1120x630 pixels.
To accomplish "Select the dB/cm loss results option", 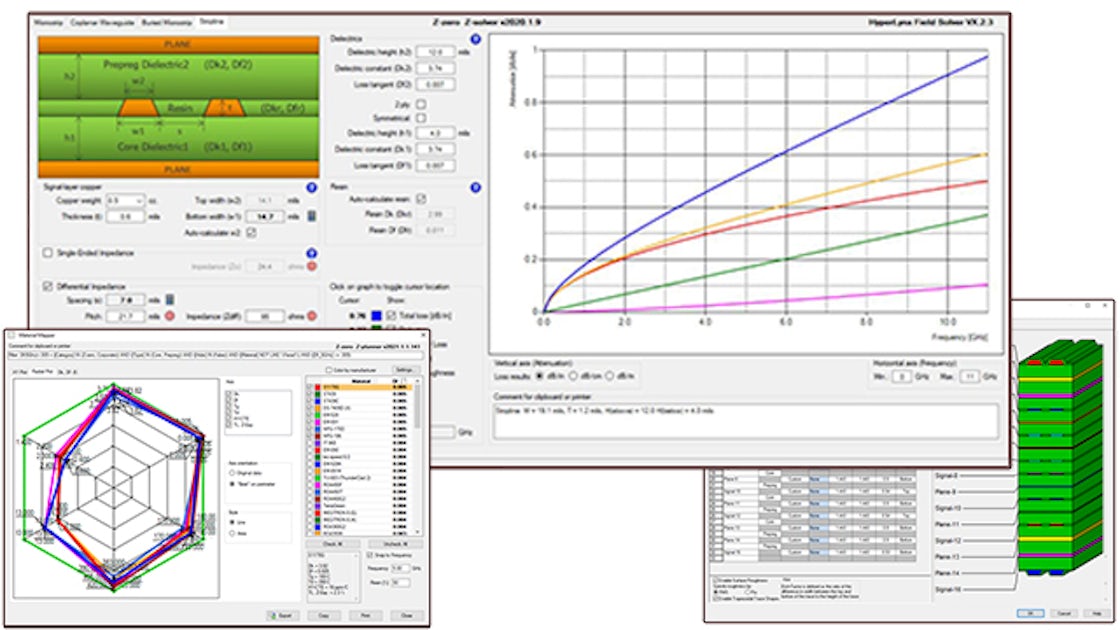I will click(x=573, y=374).
